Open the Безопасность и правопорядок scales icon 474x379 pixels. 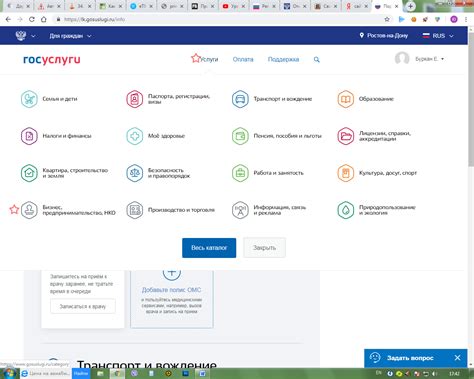(x=134, y=173)
